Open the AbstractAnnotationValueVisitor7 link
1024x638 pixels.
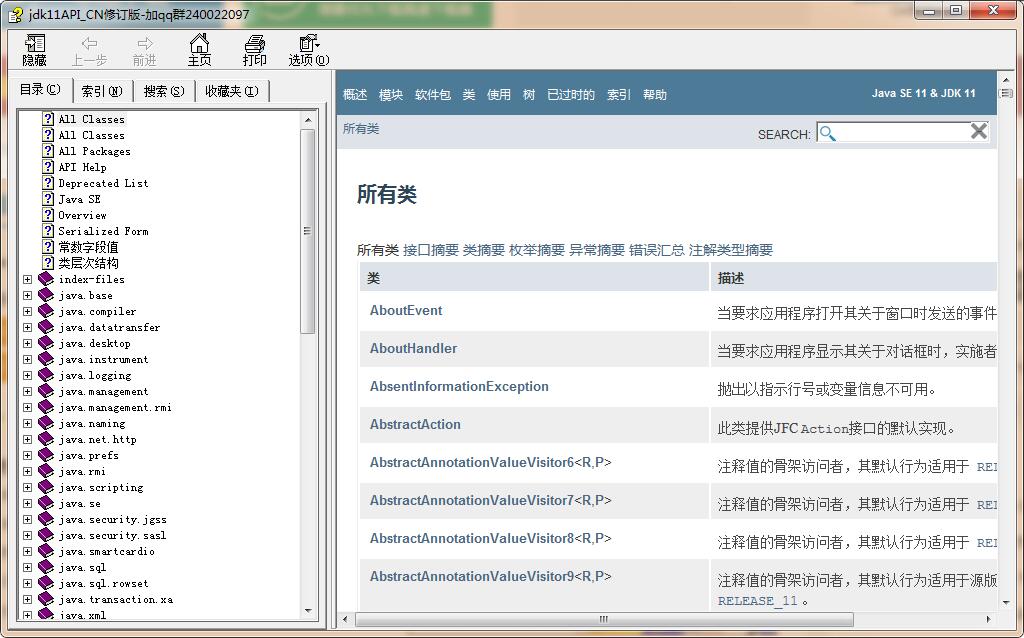472,500
